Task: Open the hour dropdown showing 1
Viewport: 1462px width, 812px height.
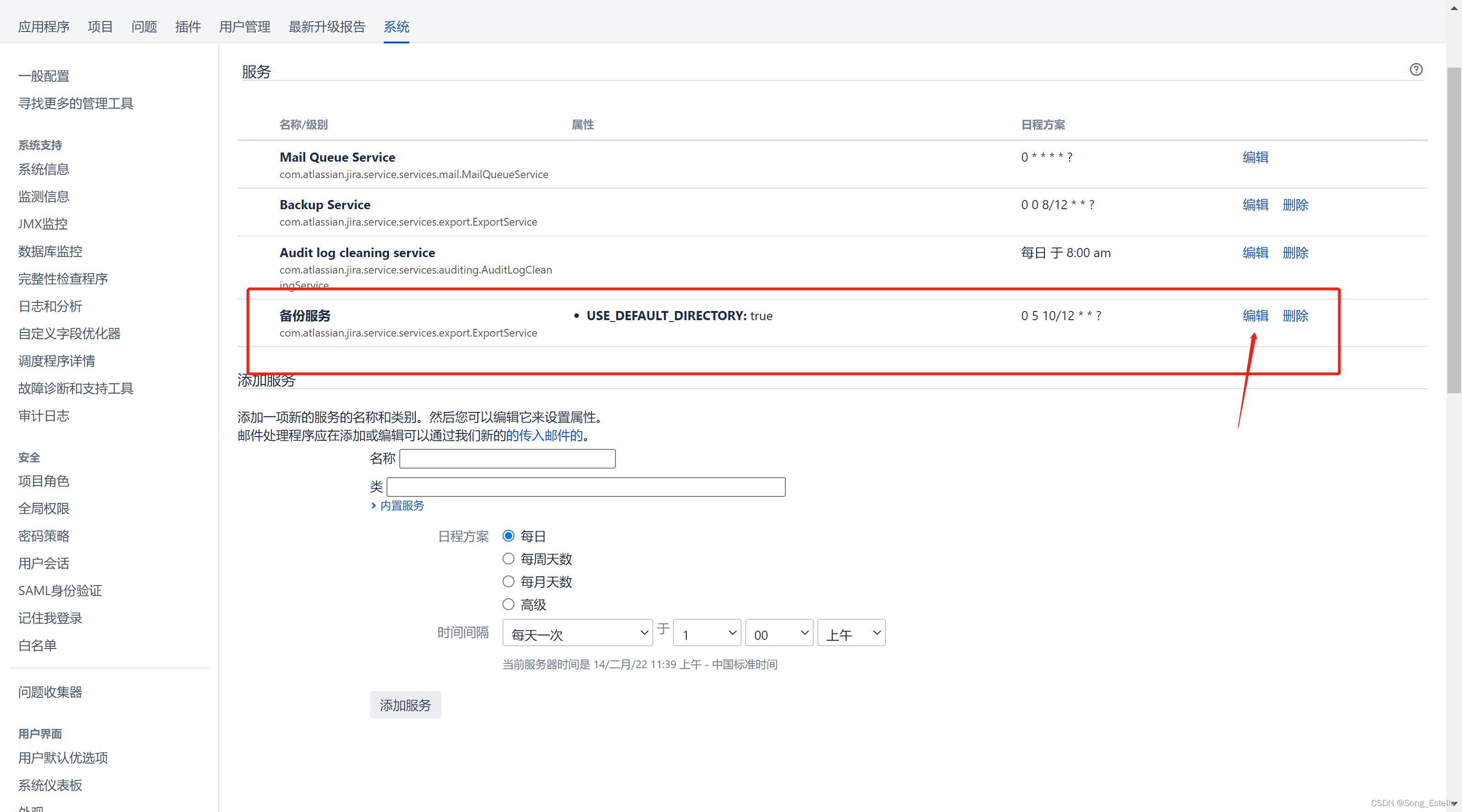Action: (x=707, y=633)
